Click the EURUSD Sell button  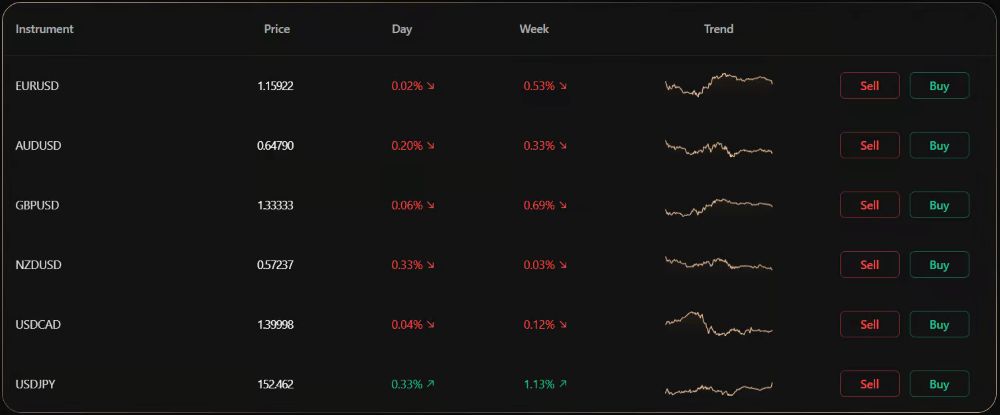pyautogui.click(x=869, y=86)
